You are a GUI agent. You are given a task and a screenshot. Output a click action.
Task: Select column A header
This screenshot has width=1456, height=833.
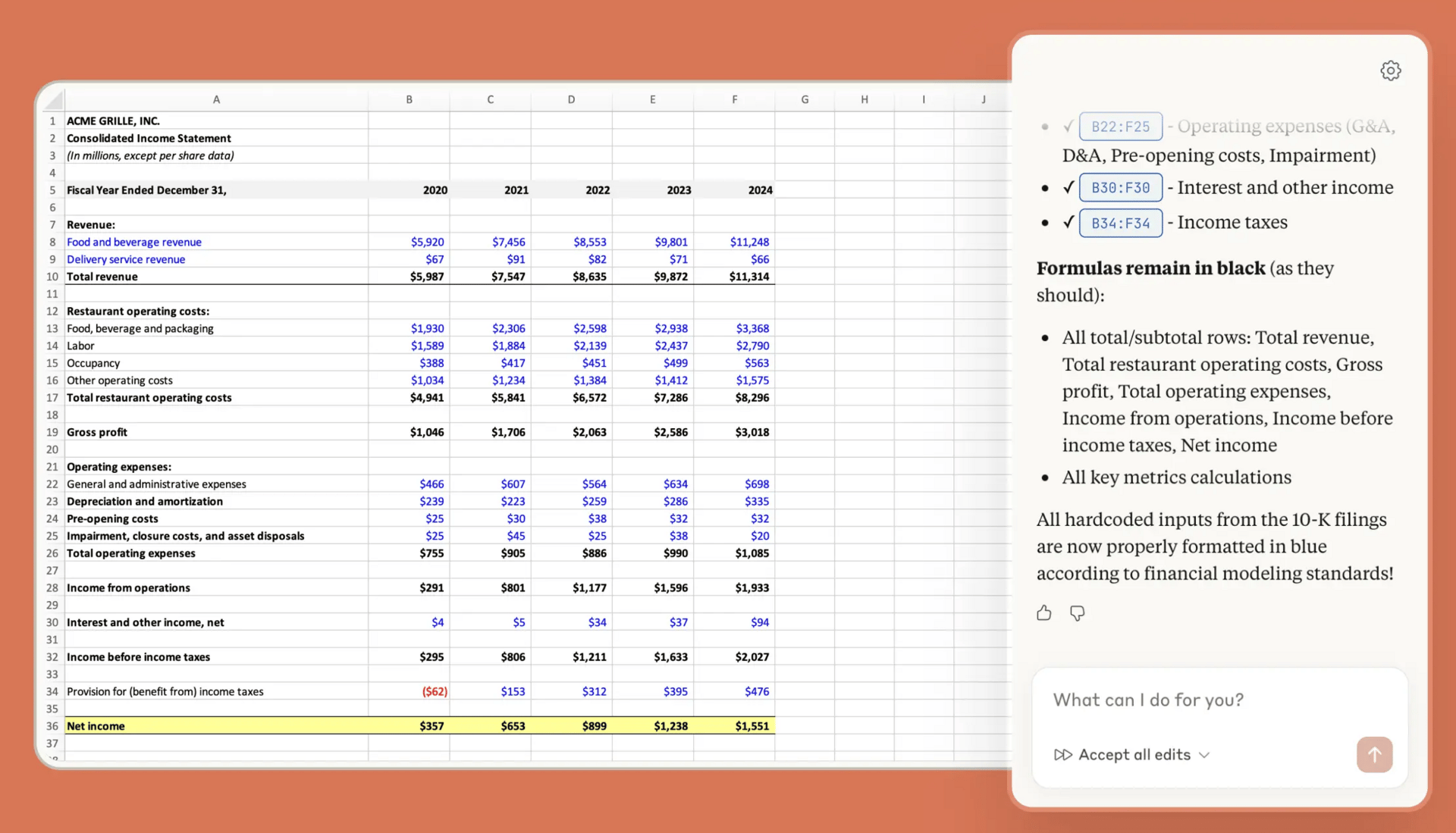coord(216,99)
